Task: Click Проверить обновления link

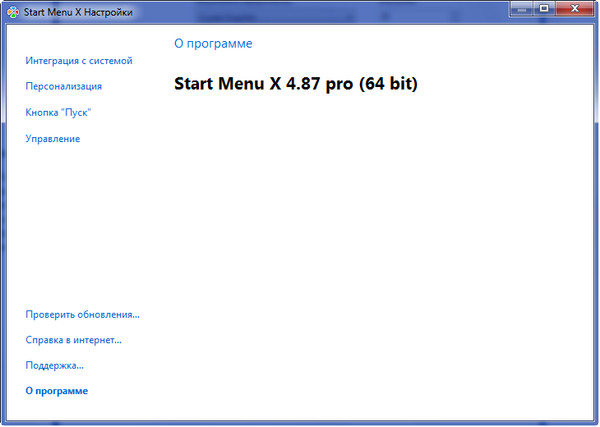Action: [82, 315]
